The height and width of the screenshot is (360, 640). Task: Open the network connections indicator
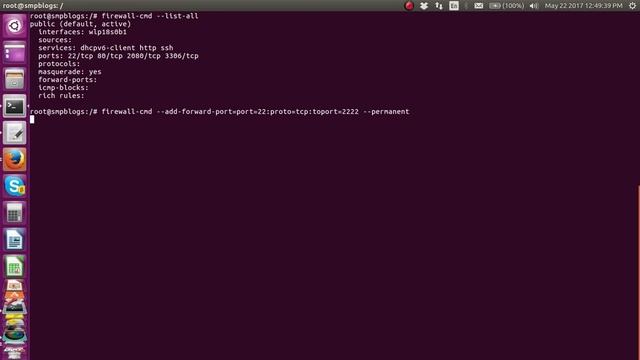coord(439,6)
